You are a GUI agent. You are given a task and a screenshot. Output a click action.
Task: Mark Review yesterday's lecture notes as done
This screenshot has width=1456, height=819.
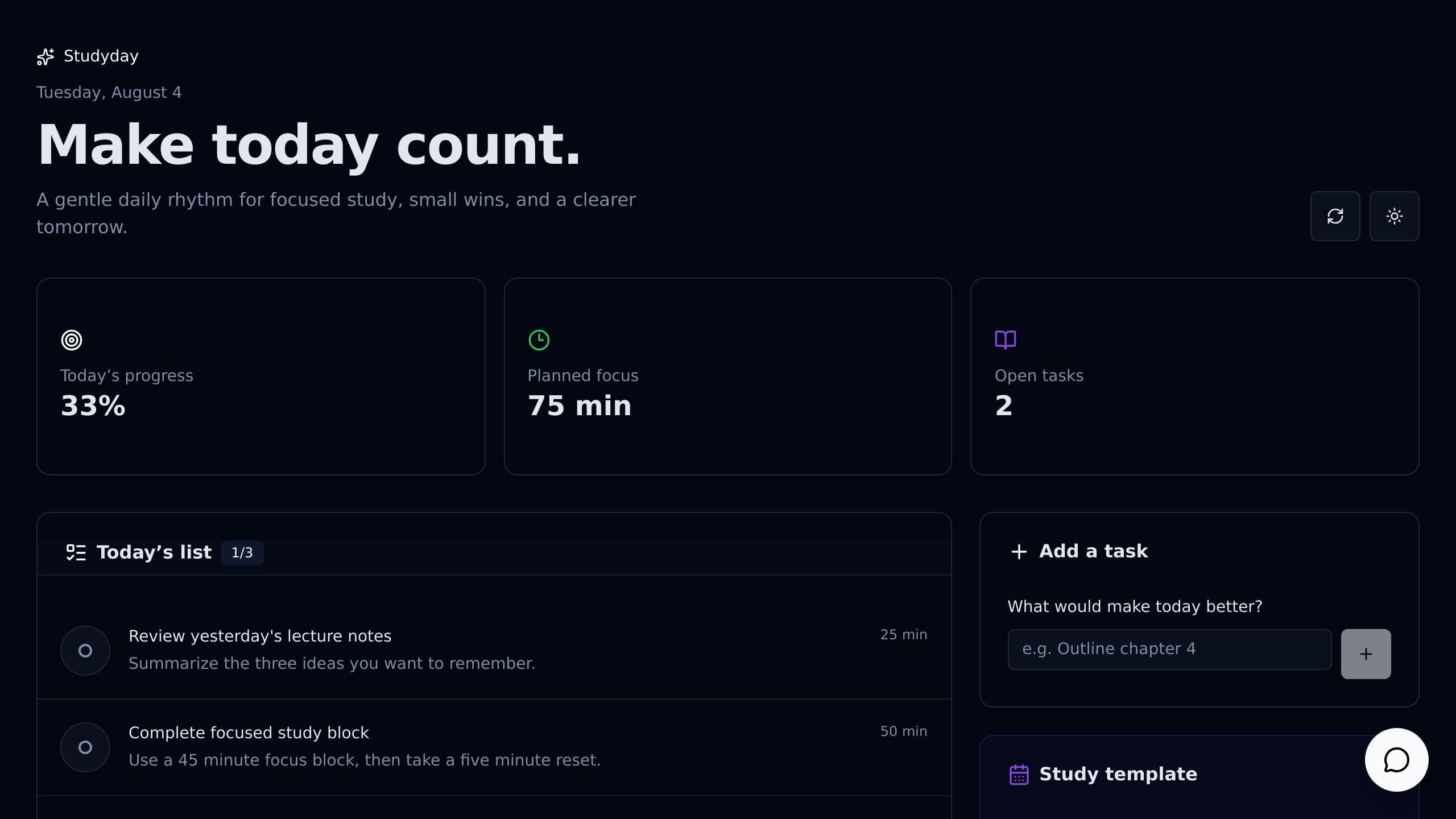point(85,651)
